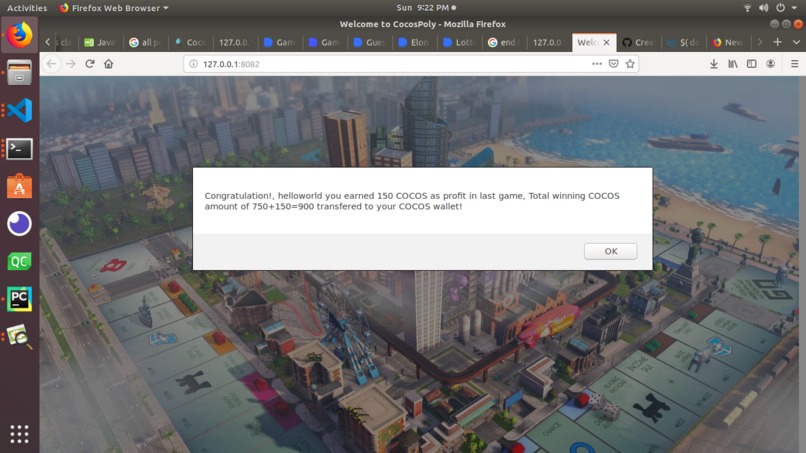Go to the Firefox home page
This screenshot has width=806, height=453.
coord(108,64)
